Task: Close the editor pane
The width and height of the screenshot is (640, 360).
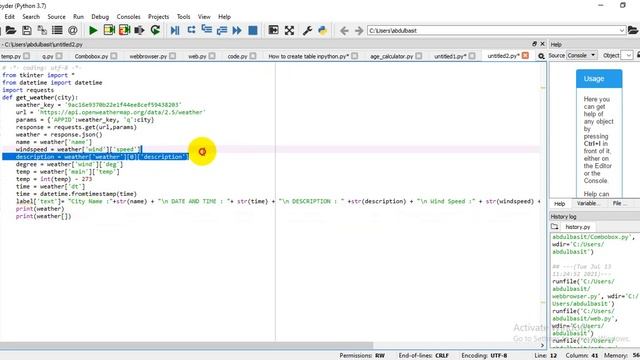Action: click(x=542, y=44)
